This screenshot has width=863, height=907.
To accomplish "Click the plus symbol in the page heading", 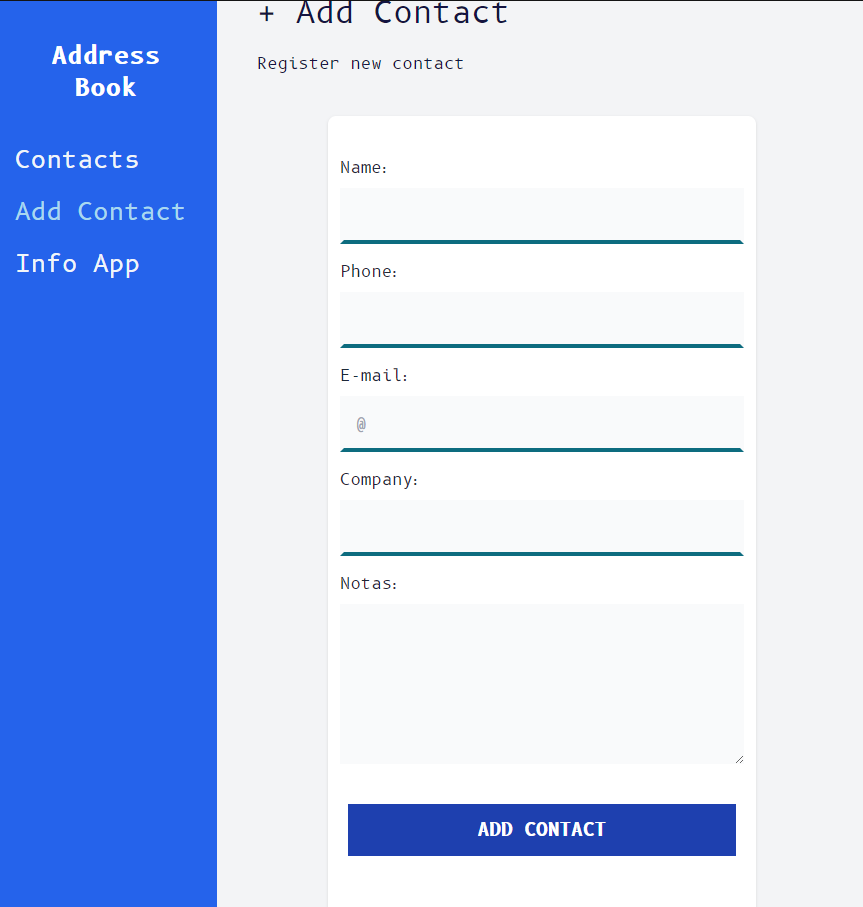I will (266, 14).
